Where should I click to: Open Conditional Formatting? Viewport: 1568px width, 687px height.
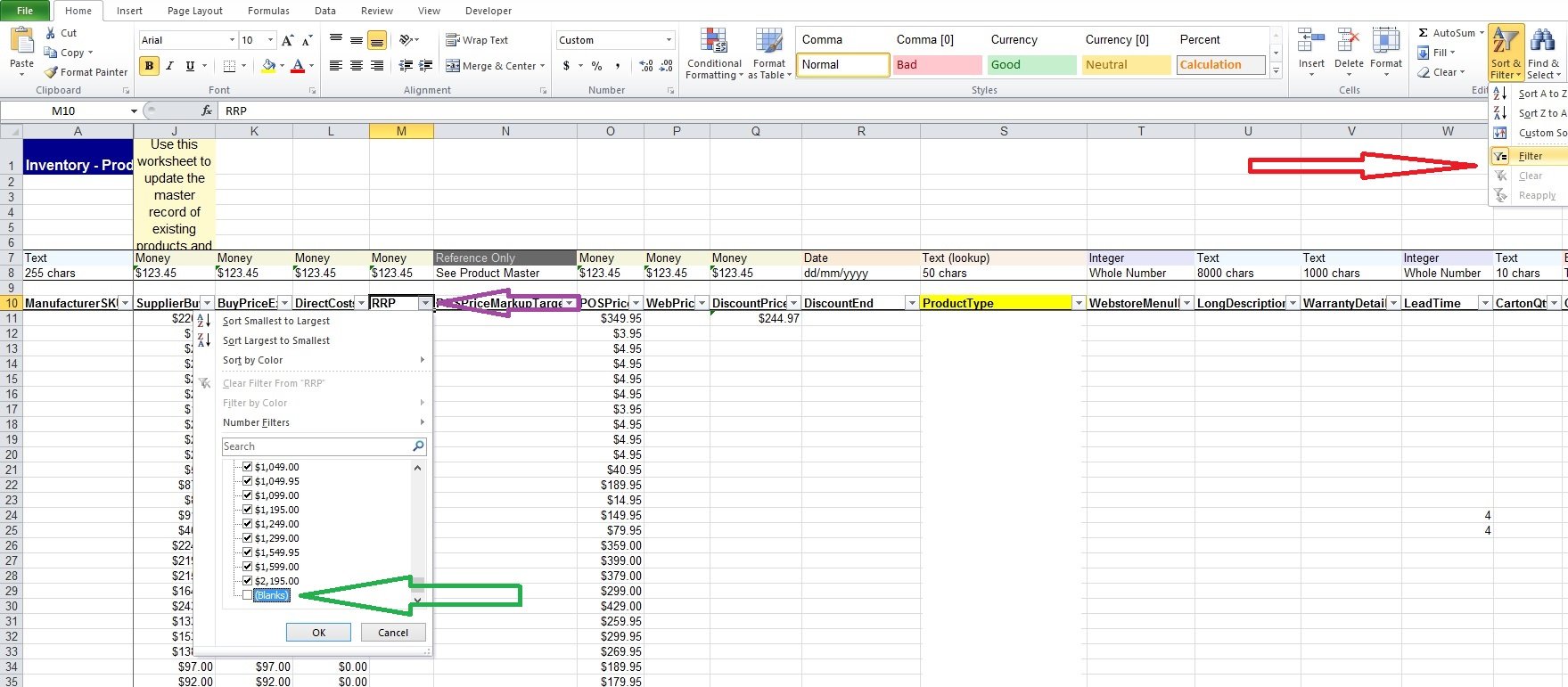click(x=714, y=53)
